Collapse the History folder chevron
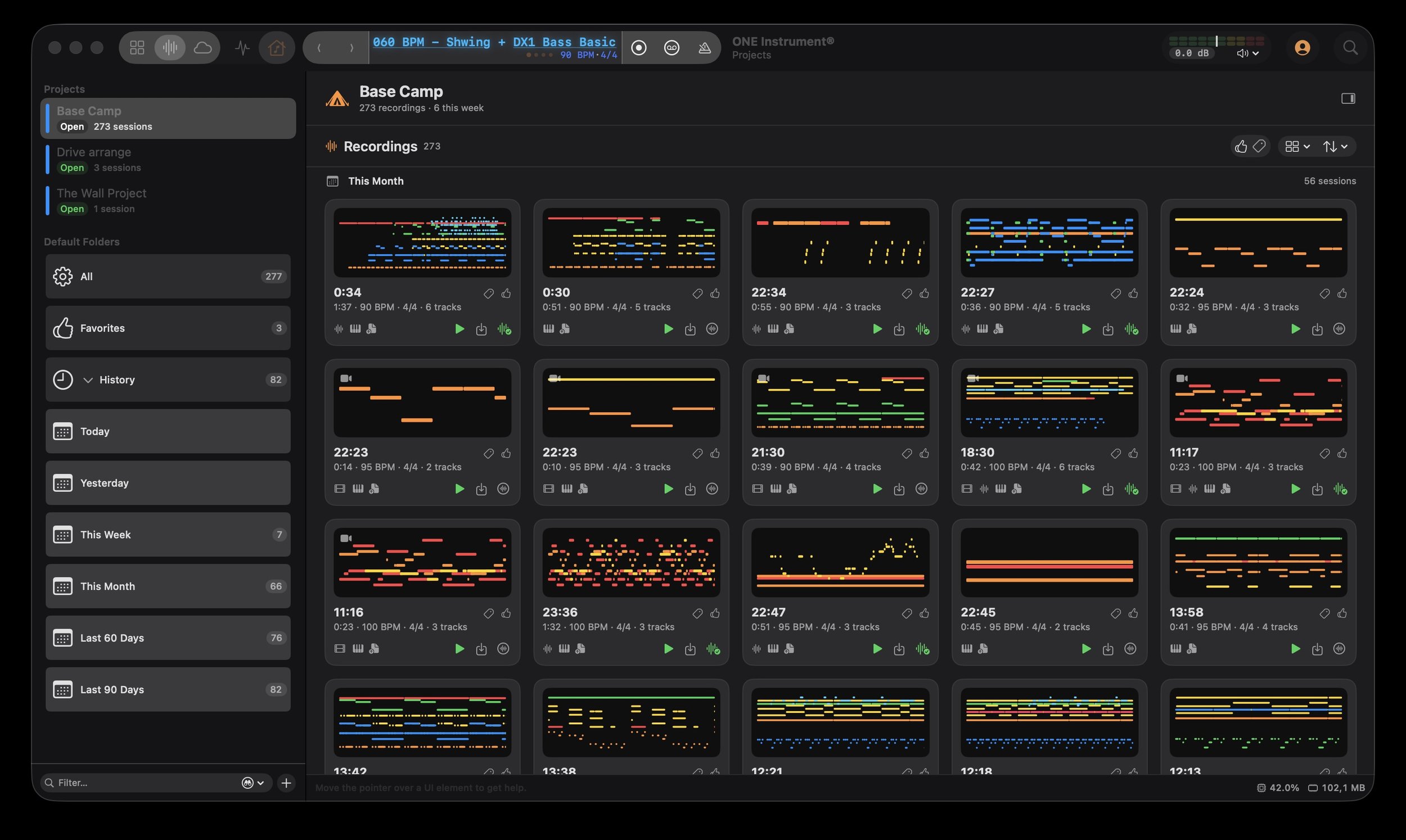 click(x=88, y=380)
